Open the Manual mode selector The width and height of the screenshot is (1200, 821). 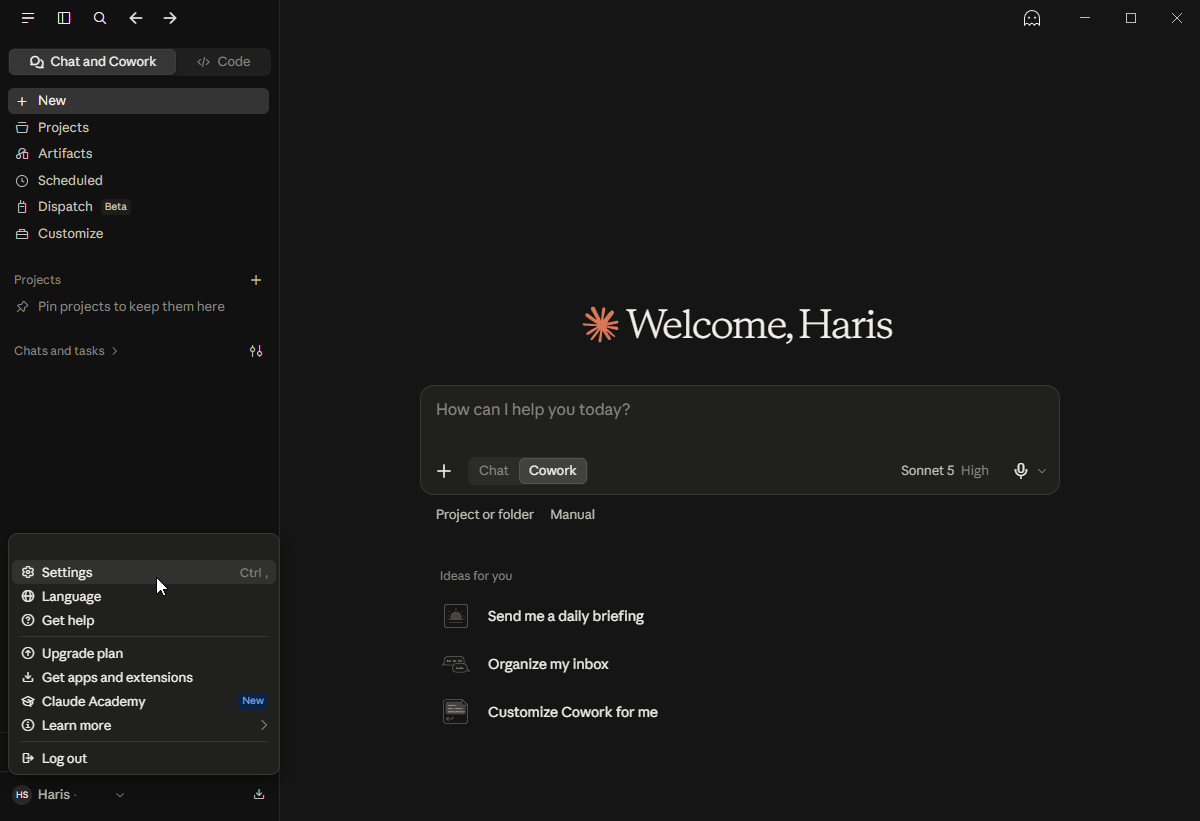pos(573,515)
